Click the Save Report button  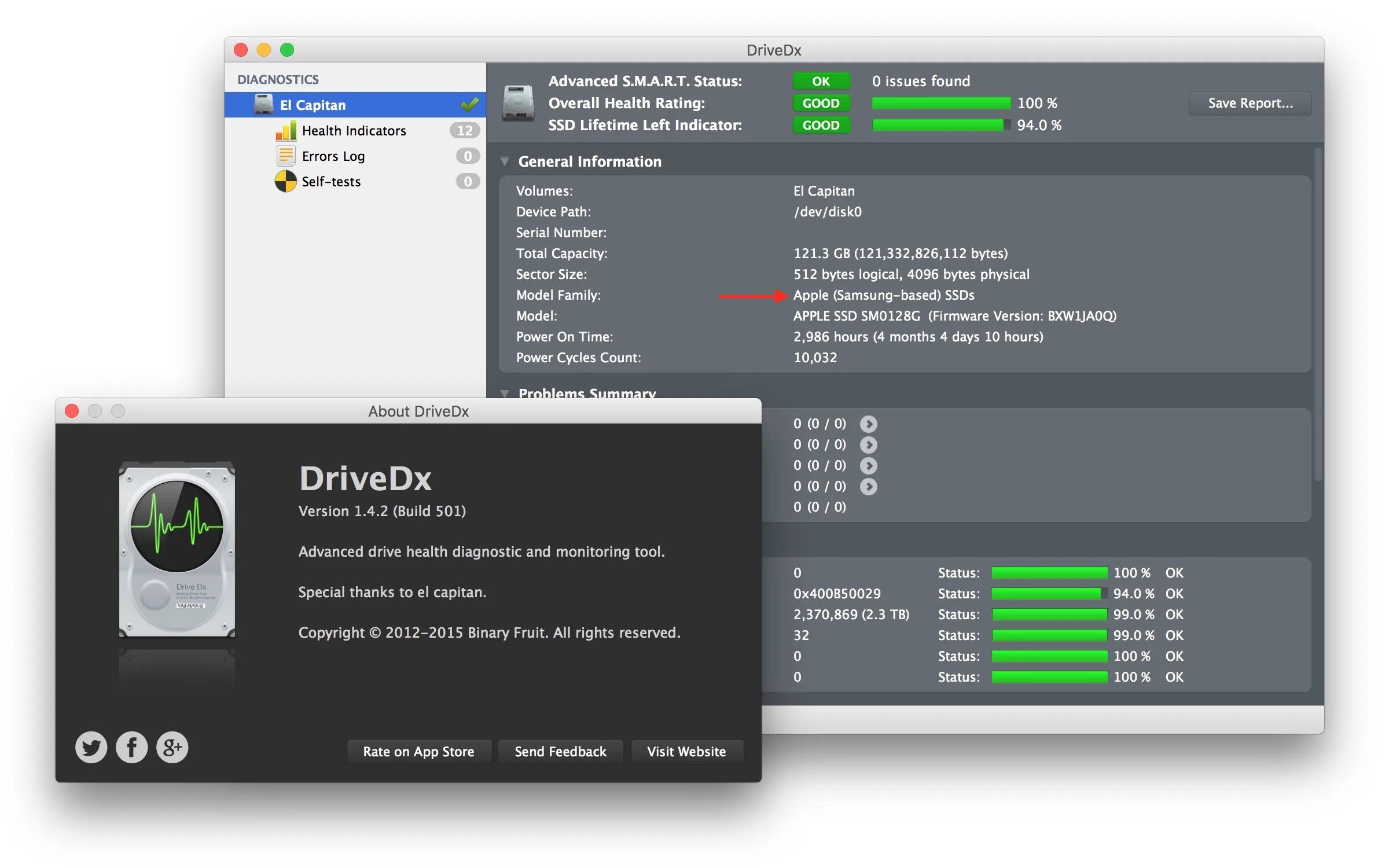[x=1250, y=103]
